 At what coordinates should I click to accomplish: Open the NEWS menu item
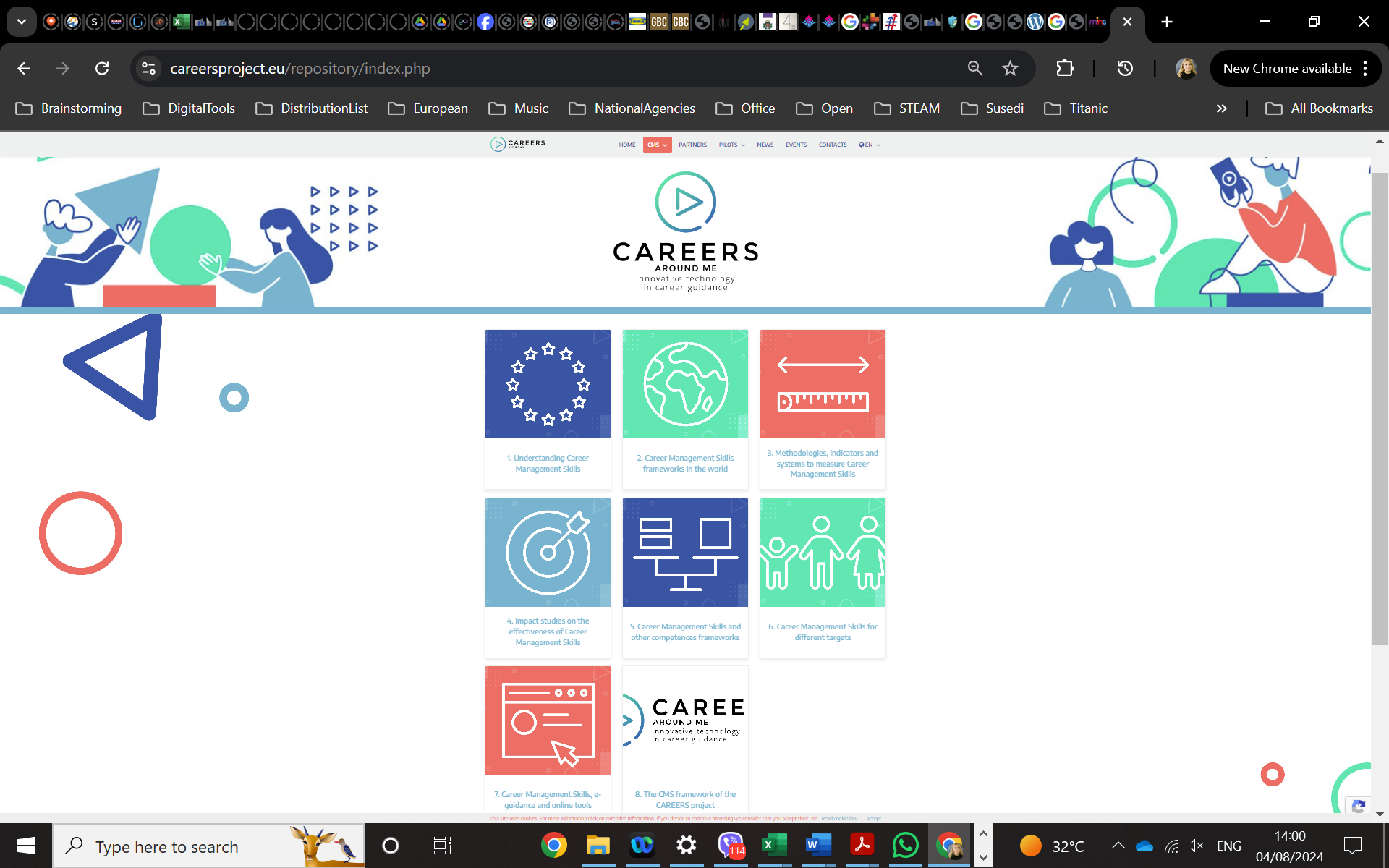pos(765,145)
